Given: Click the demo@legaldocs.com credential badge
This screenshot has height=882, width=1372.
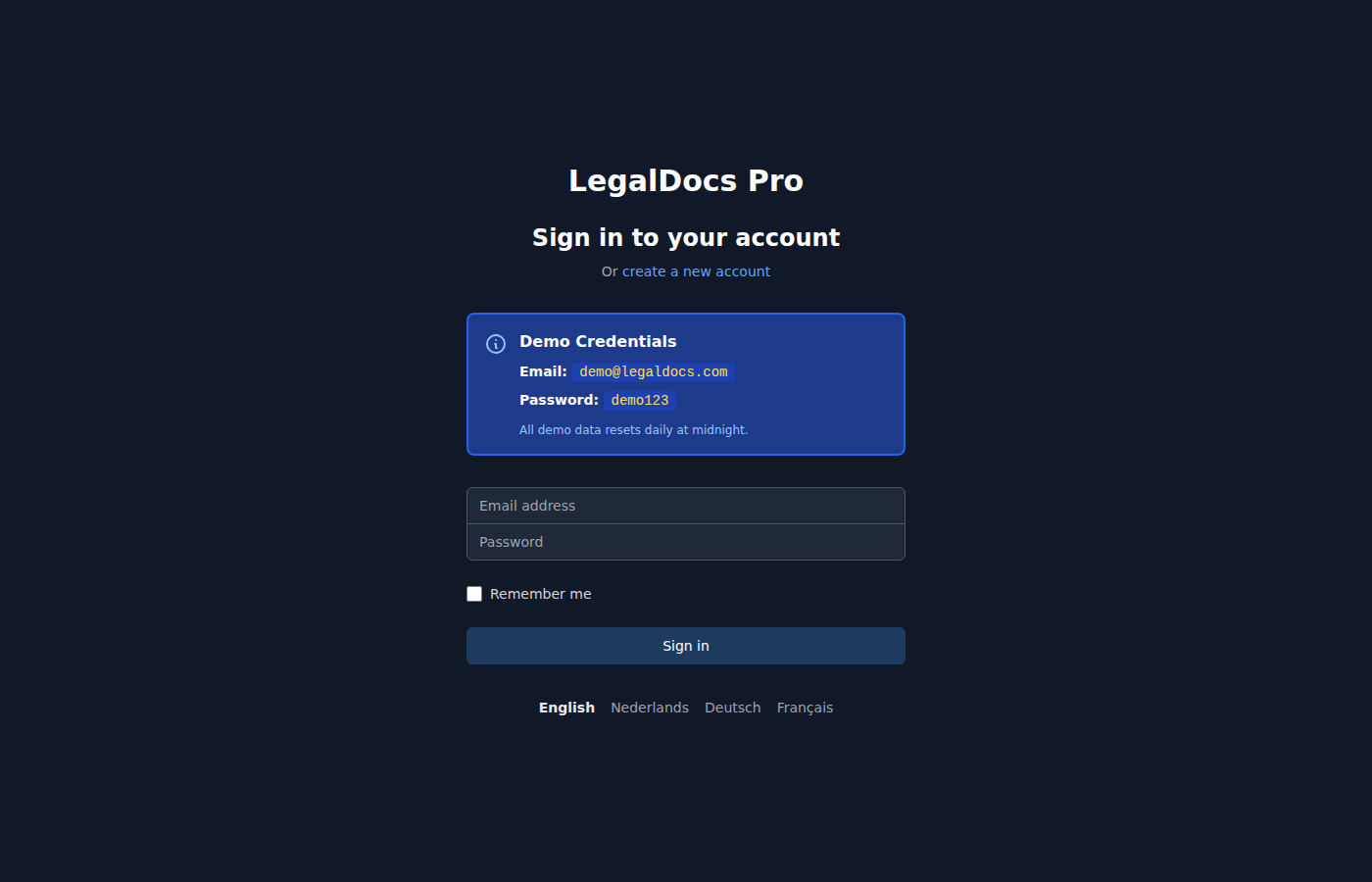Looking at the screenshot, I should (654, 371).
